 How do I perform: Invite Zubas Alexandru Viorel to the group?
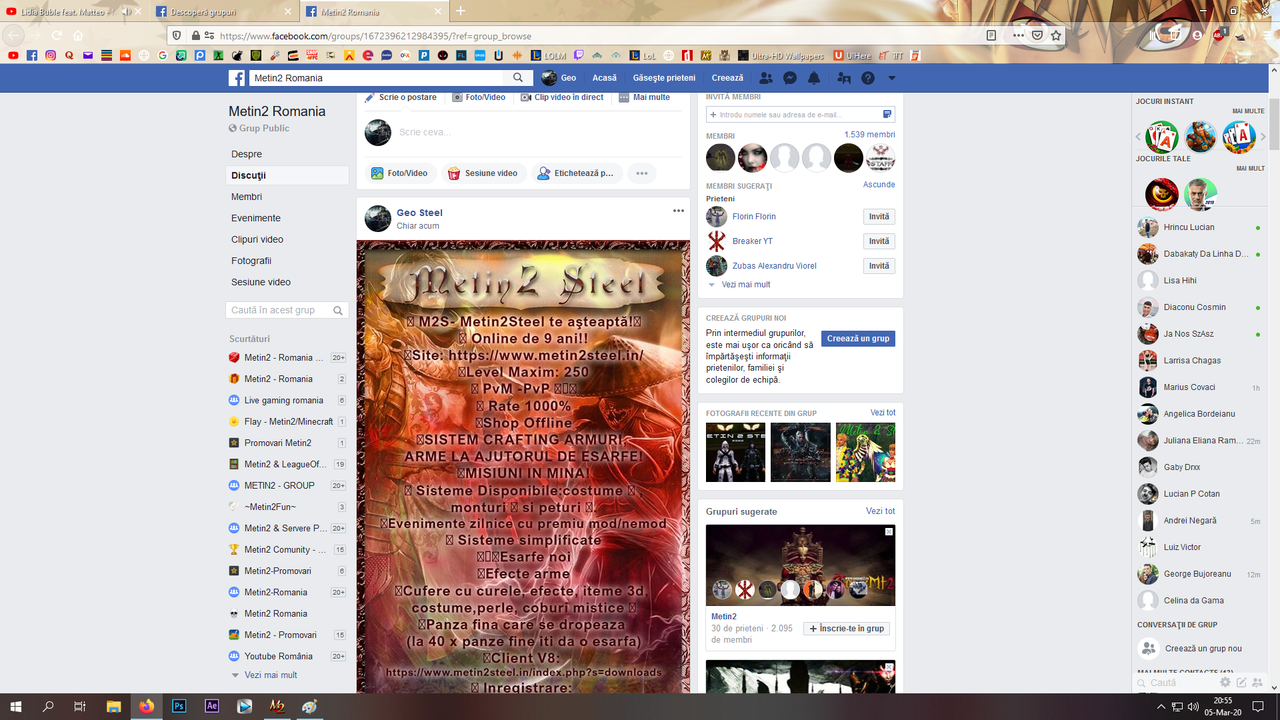point(879,266)
